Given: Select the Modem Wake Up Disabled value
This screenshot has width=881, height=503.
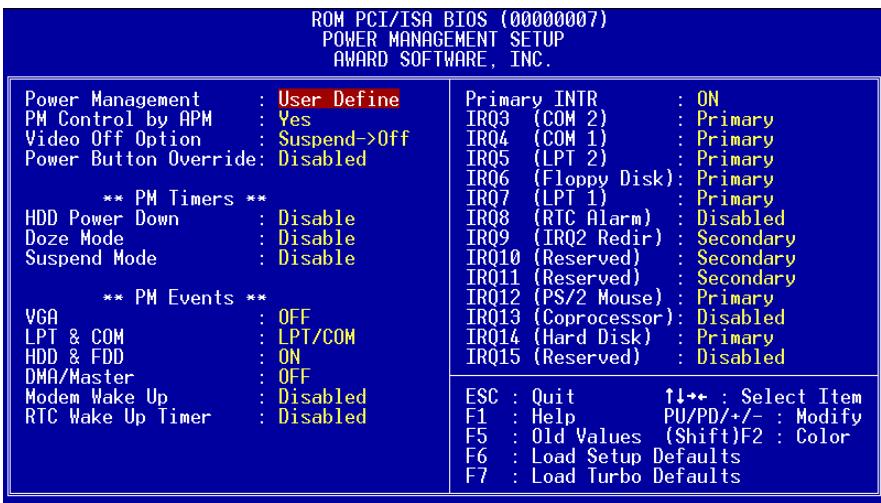Looking at the screenshot, I should (x=322, y=397).
